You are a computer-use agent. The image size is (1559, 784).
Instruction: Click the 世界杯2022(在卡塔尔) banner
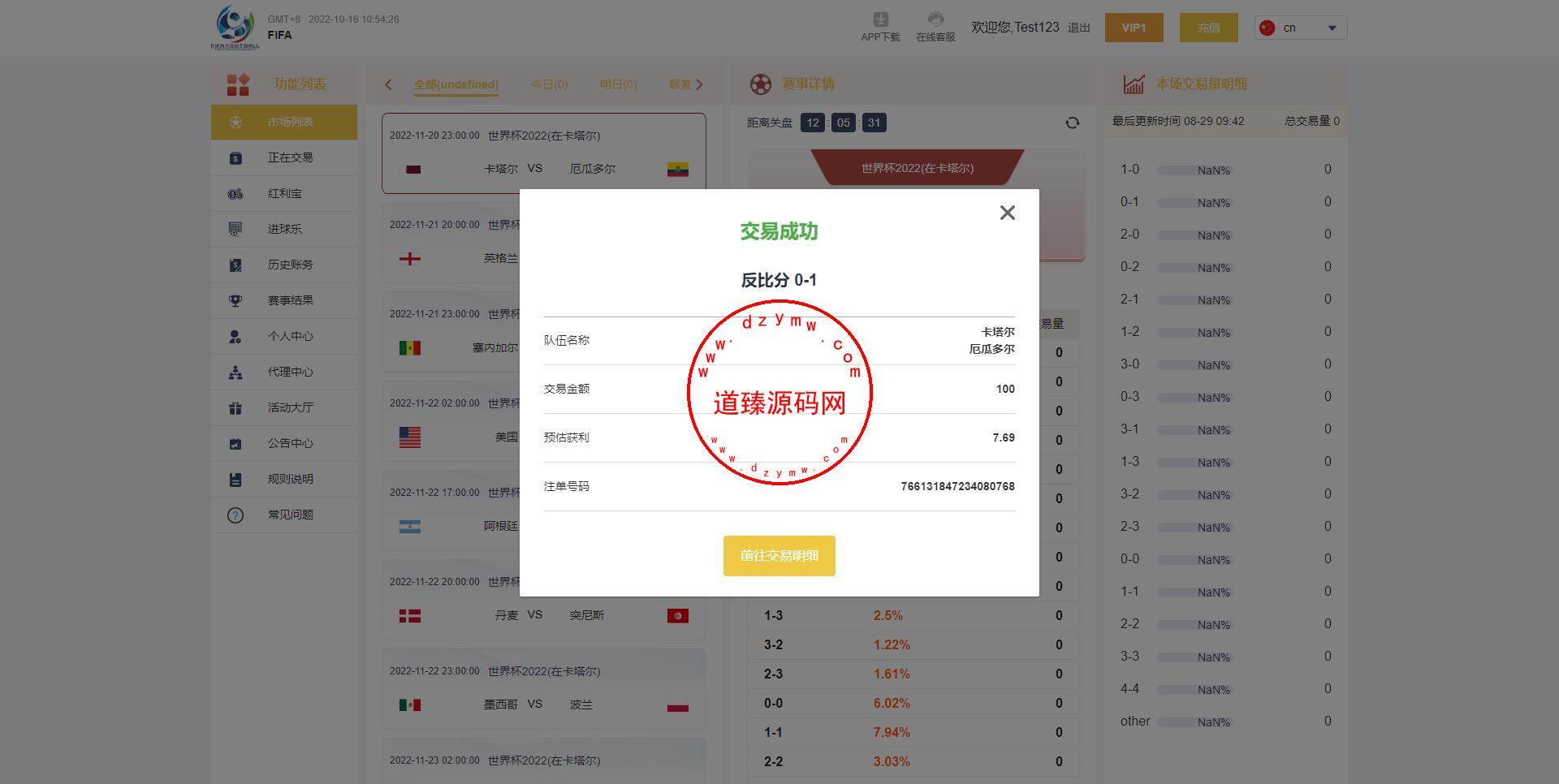click(x=917, y=168)
